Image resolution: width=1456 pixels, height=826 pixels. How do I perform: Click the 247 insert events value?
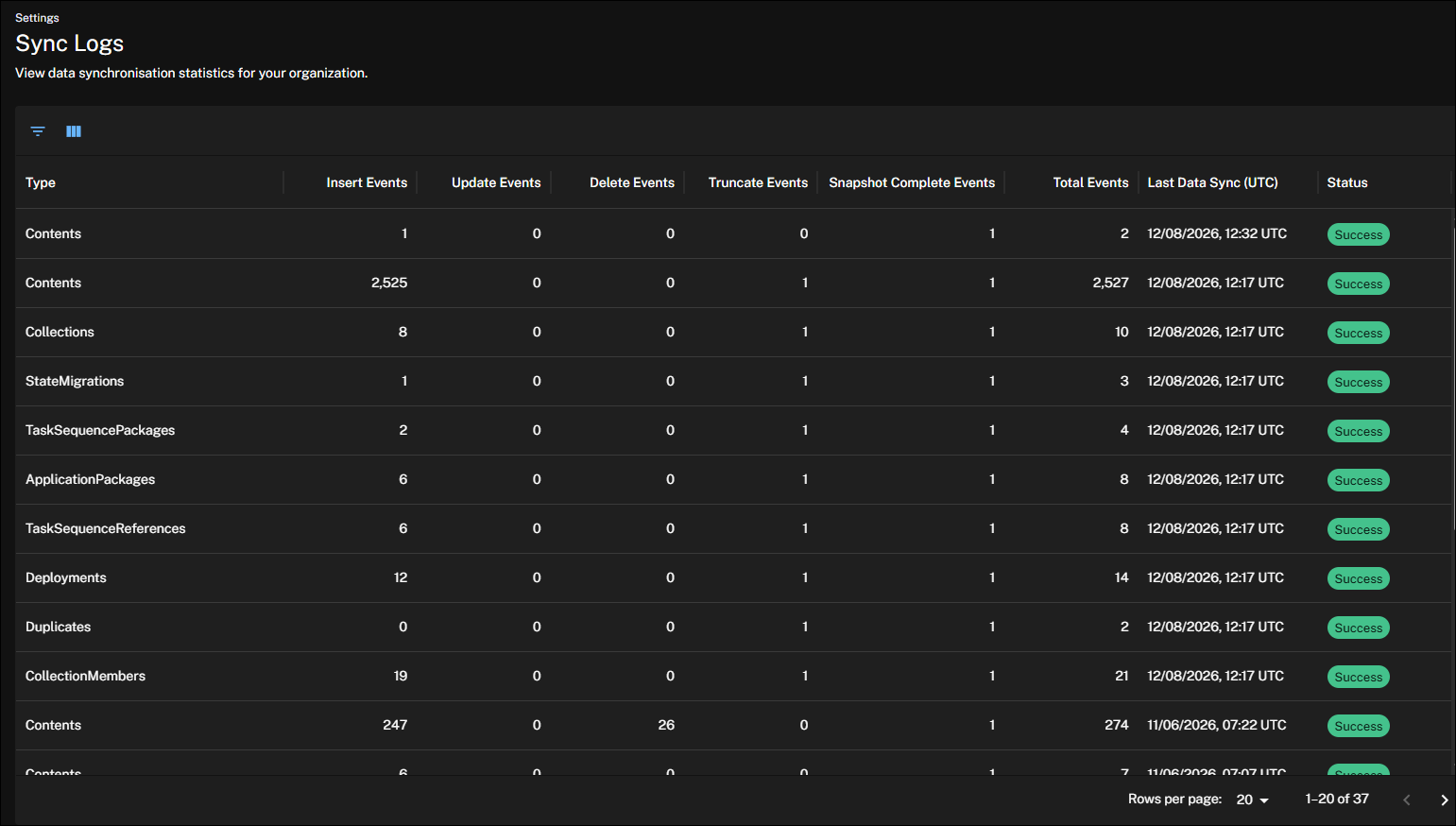(x=395, y=725)
